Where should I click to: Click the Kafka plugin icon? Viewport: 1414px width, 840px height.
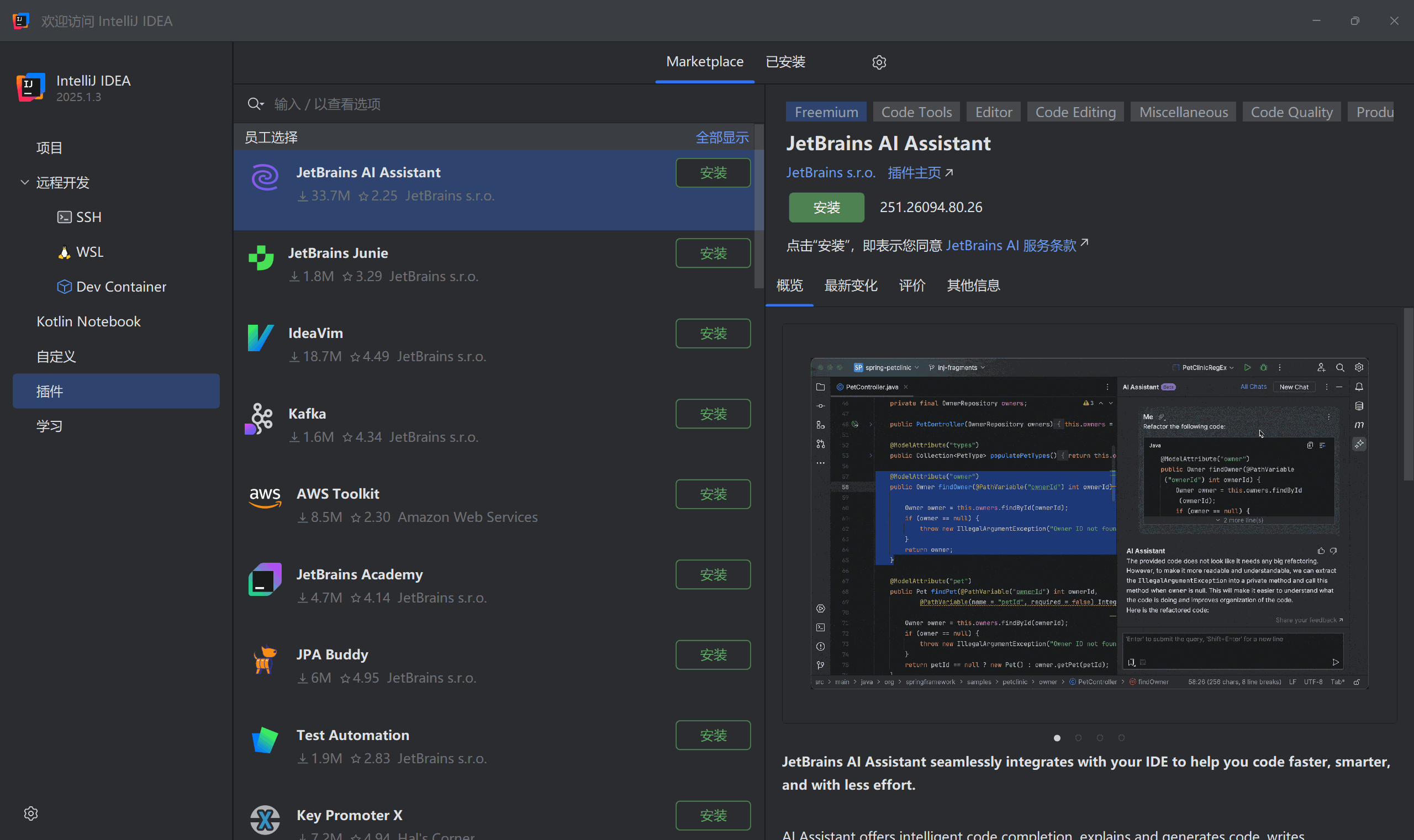(x=260, y=419)
